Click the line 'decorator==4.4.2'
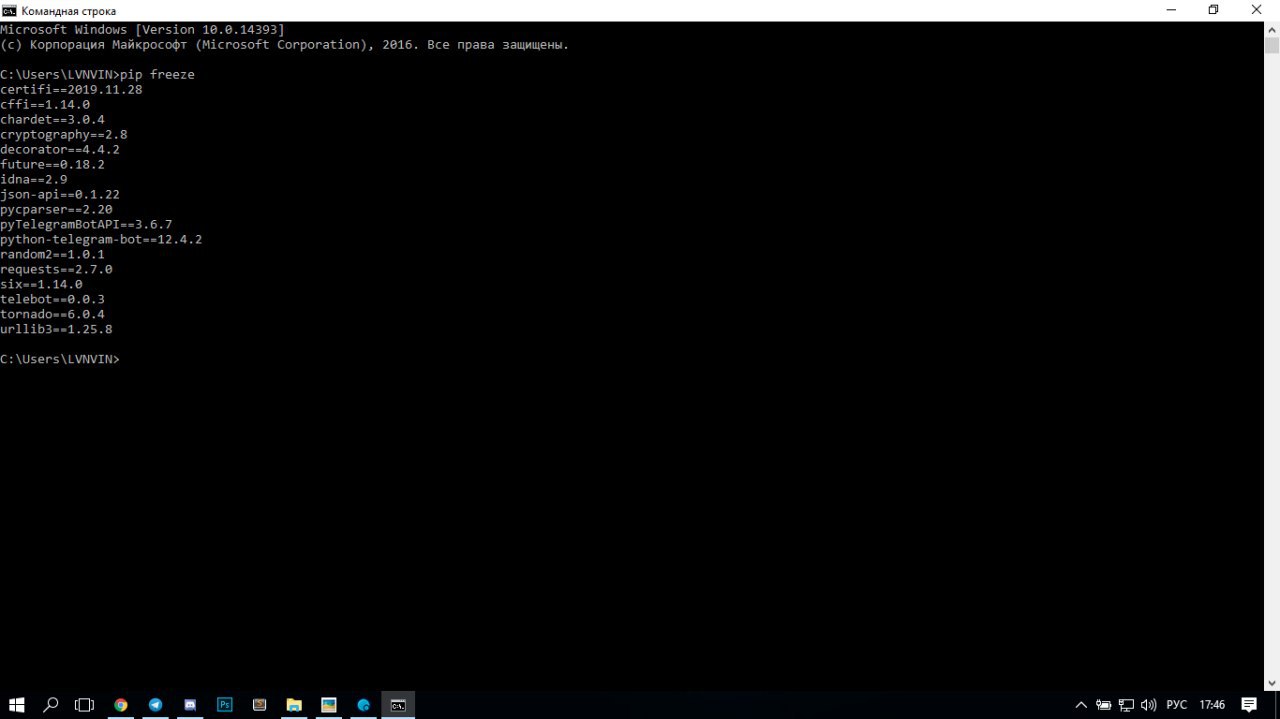Screen dimensions: 1280x719 [x=60, y=150]
